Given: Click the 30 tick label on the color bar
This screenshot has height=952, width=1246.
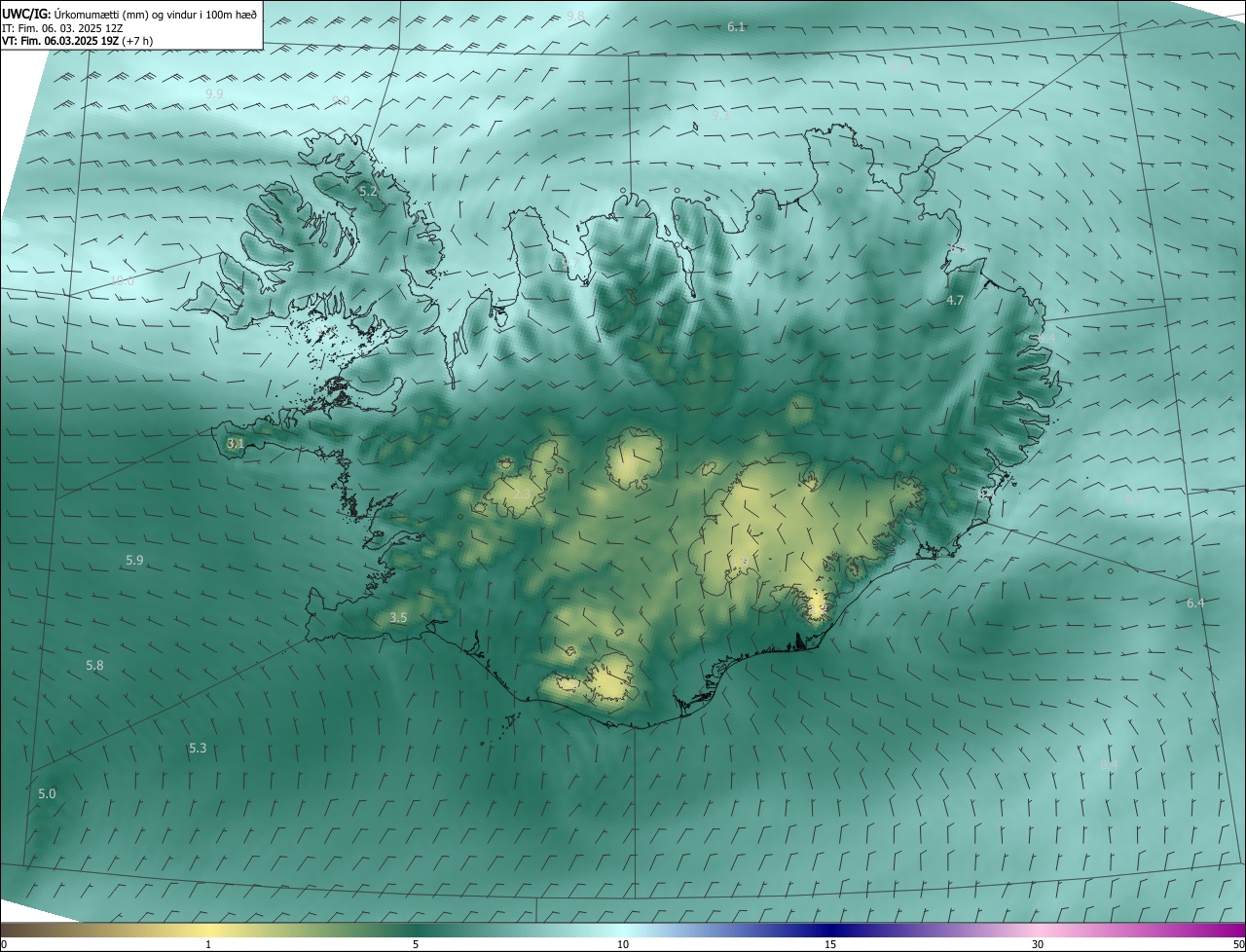Looking at the screenshot, I should [1038, 944].
